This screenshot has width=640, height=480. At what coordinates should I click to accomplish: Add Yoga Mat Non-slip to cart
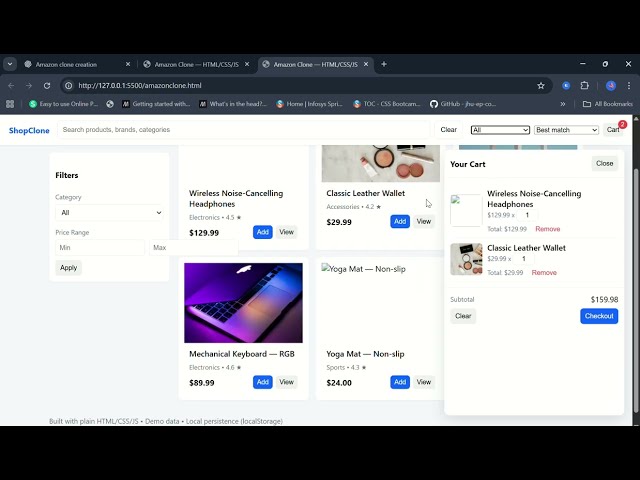400,382
